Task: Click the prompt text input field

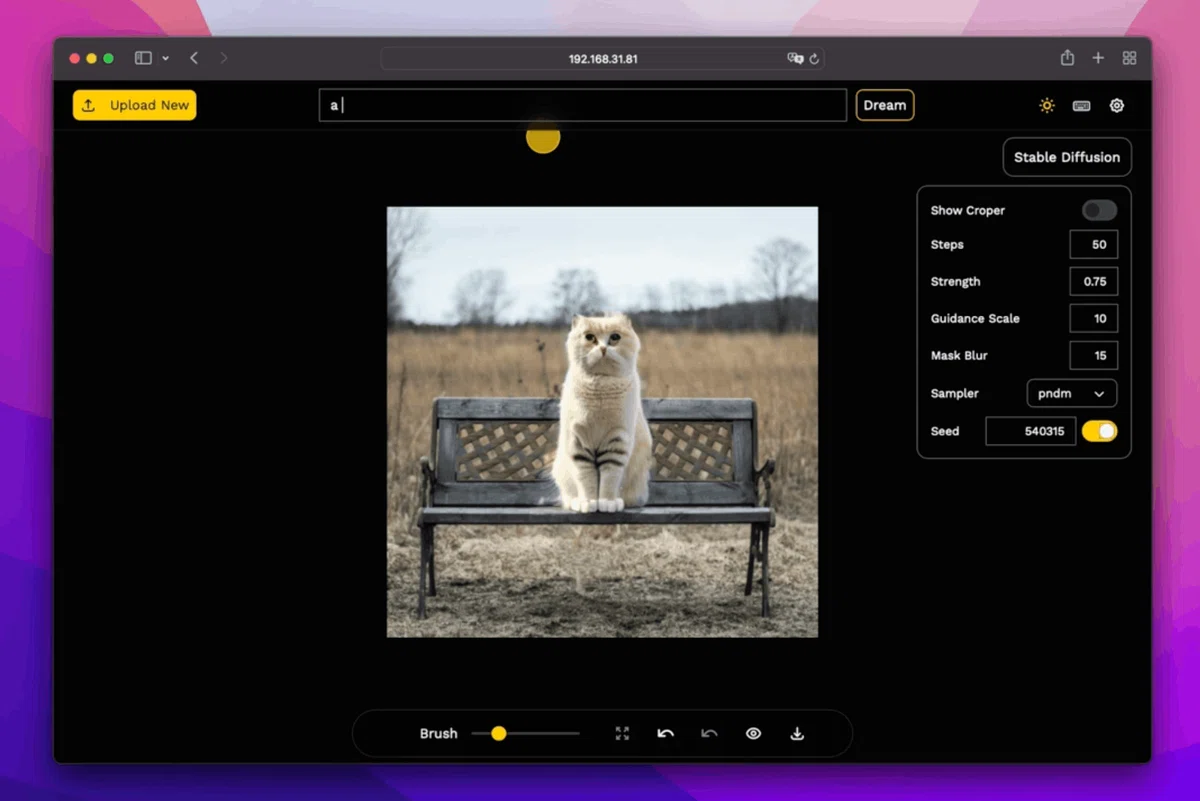Action: 583,105
